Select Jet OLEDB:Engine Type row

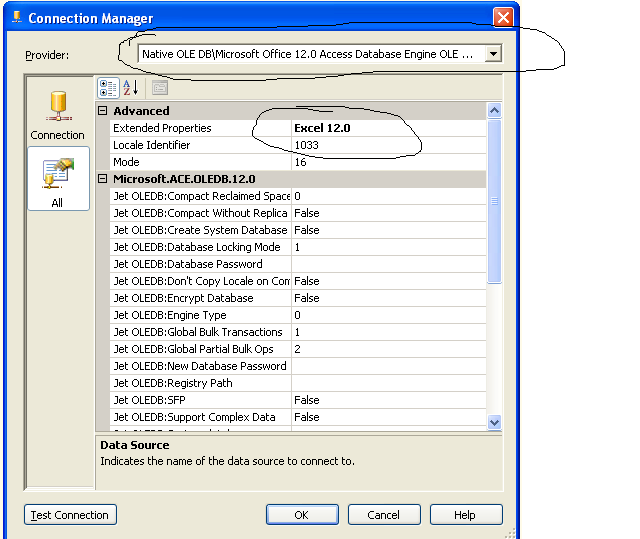pos(298,315)
